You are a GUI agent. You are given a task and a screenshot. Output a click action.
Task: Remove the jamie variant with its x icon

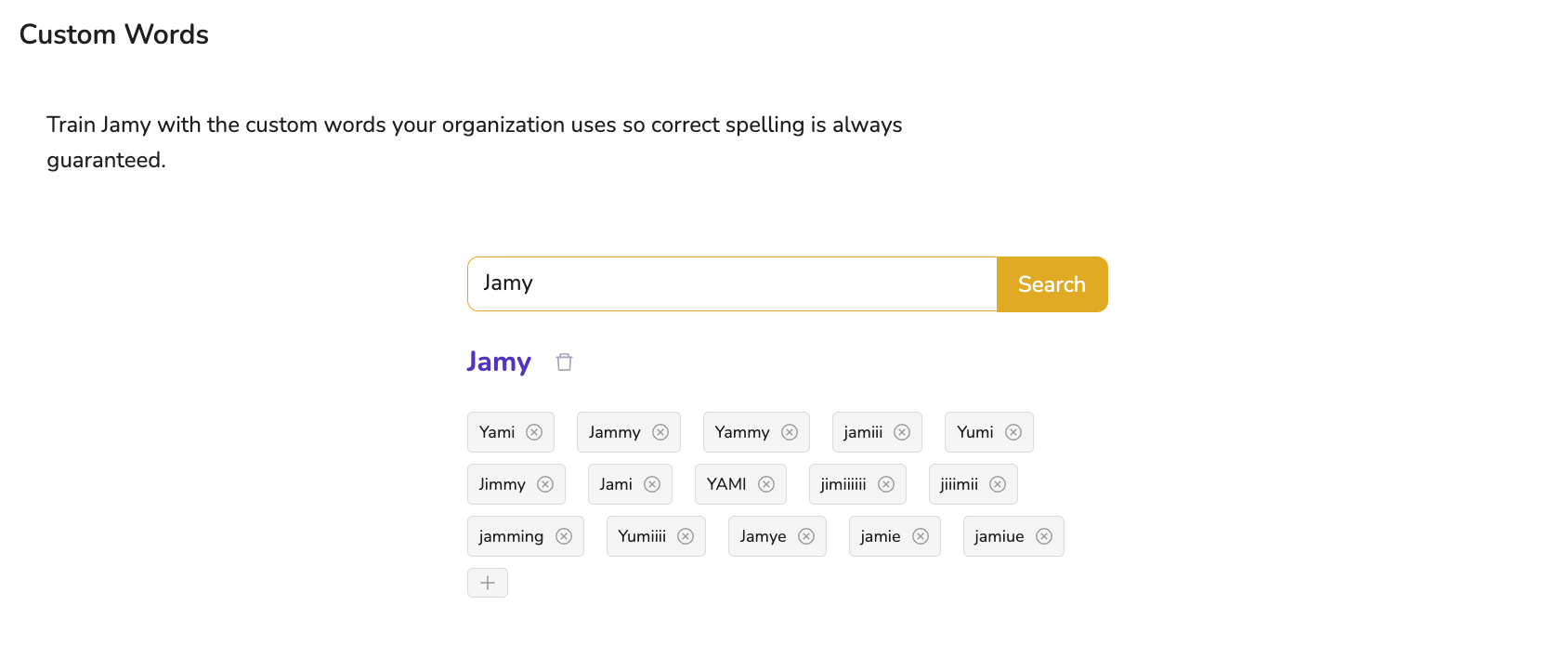click(921, 536)
